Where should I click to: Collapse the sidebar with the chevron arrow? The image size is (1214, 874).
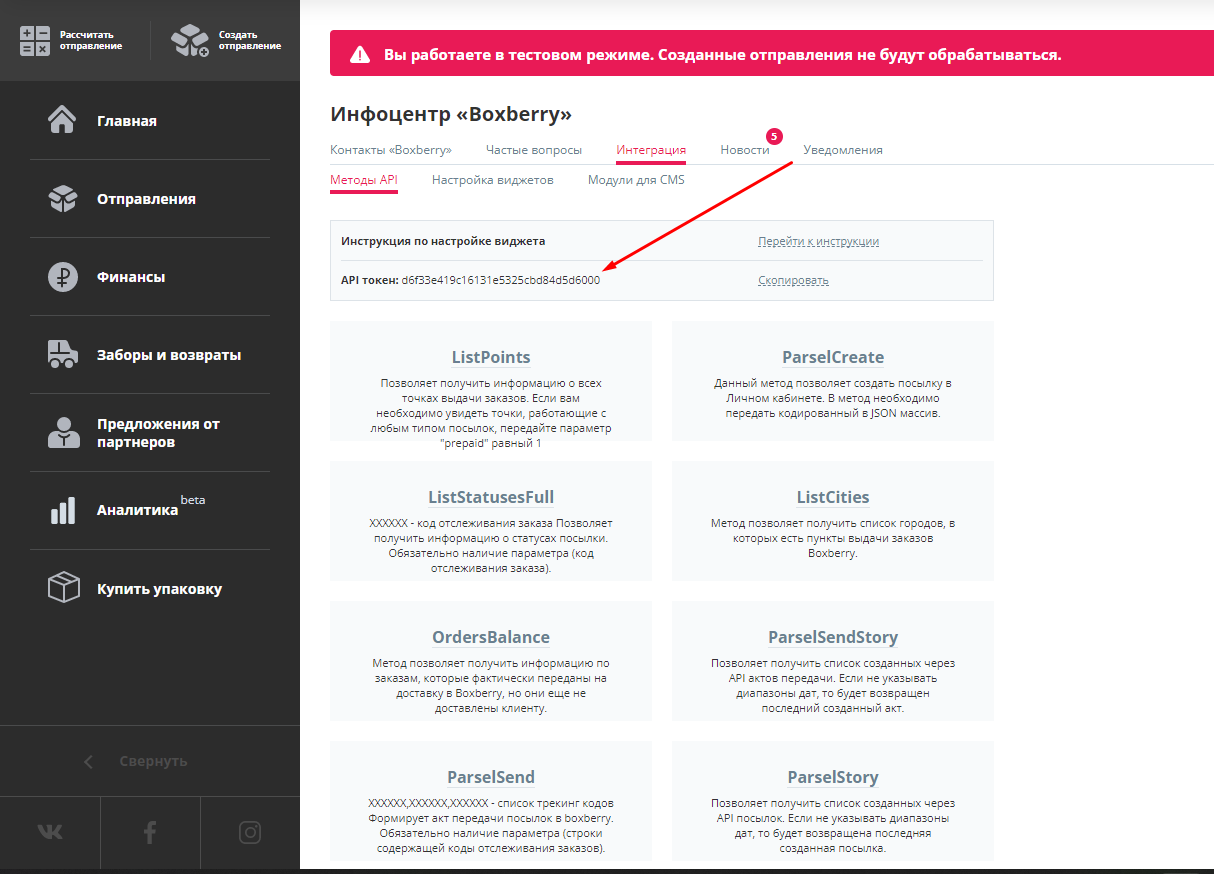(88, 762)
